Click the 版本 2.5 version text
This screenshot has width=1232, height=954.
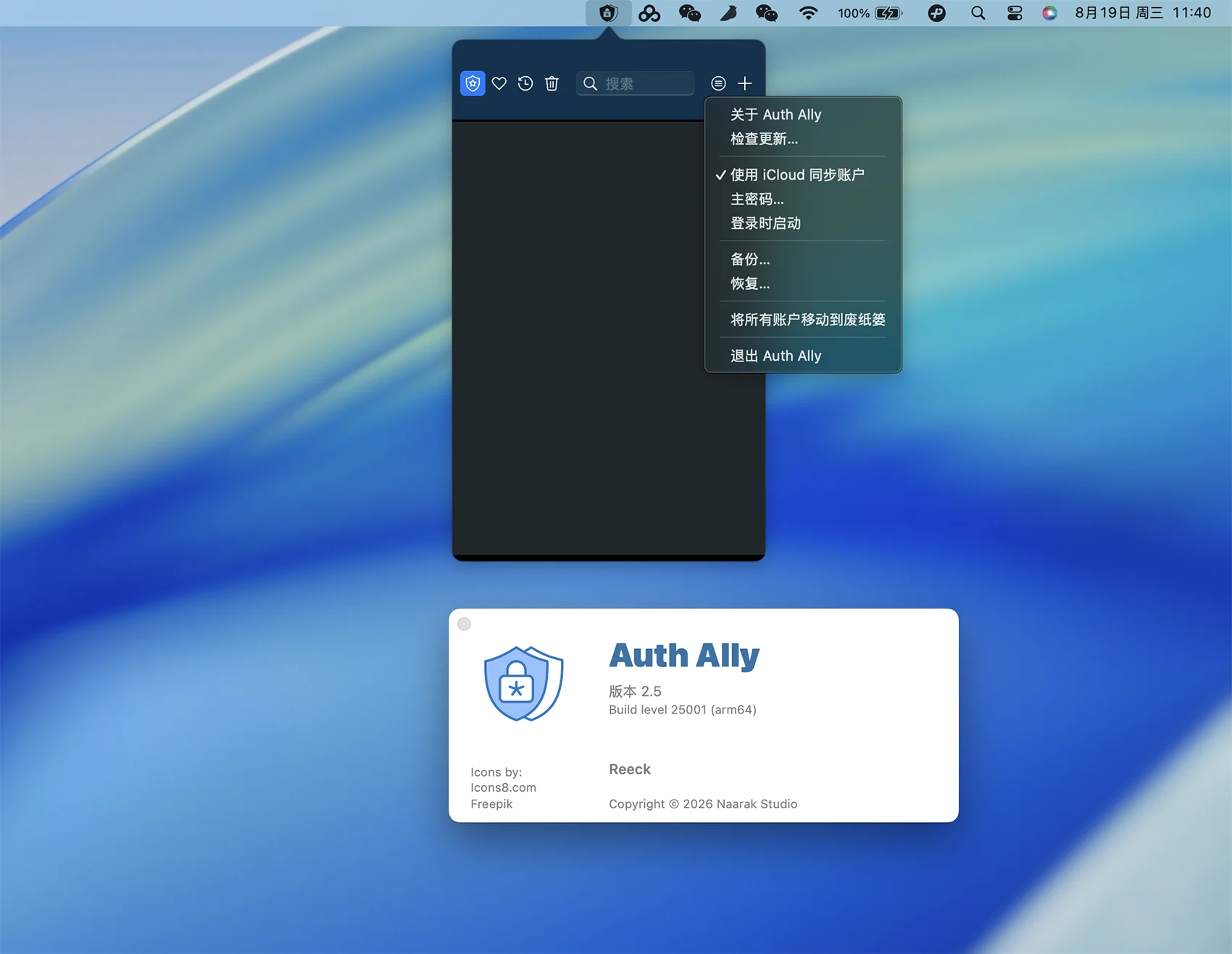635,691
